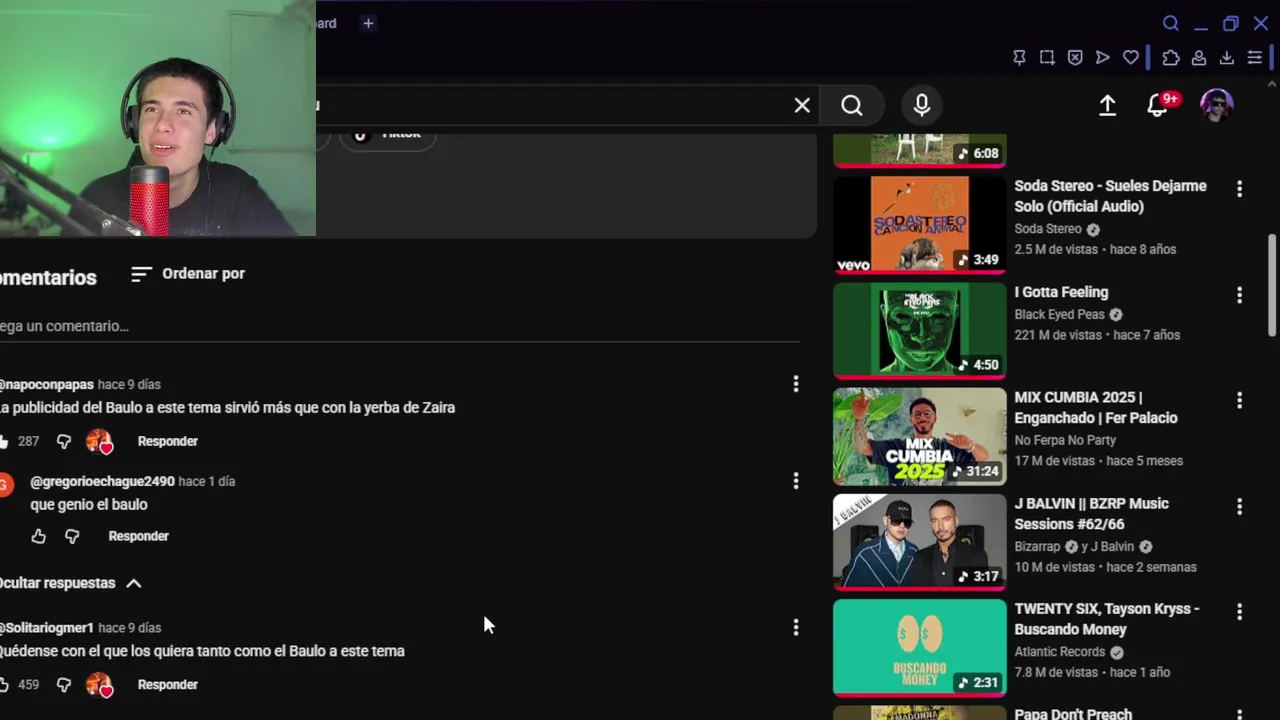Dislike the Solitariogmer1 comment

pos(64,685)
